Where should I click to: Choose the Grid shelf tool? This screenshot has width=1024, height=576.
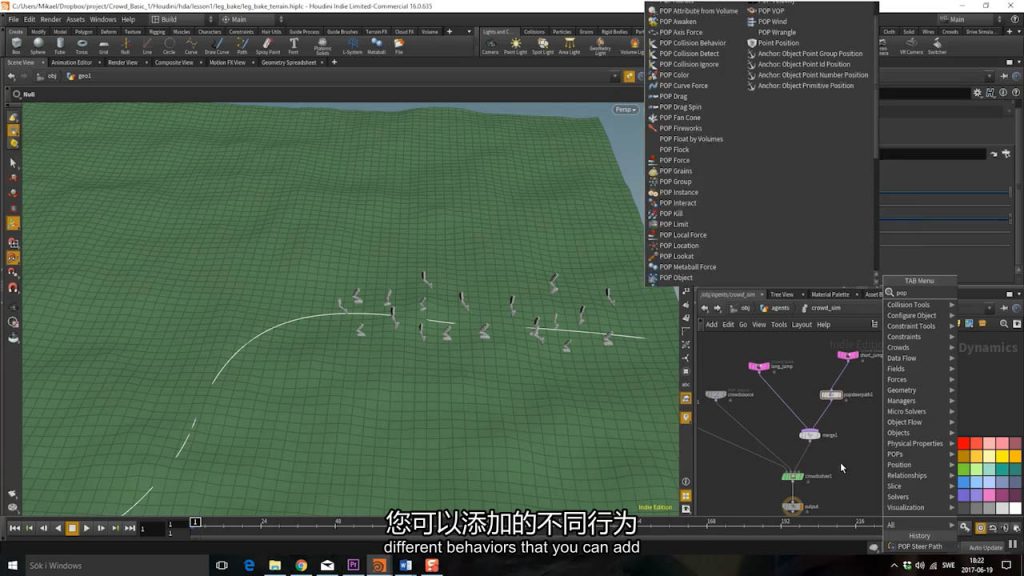tap(104, 45)
